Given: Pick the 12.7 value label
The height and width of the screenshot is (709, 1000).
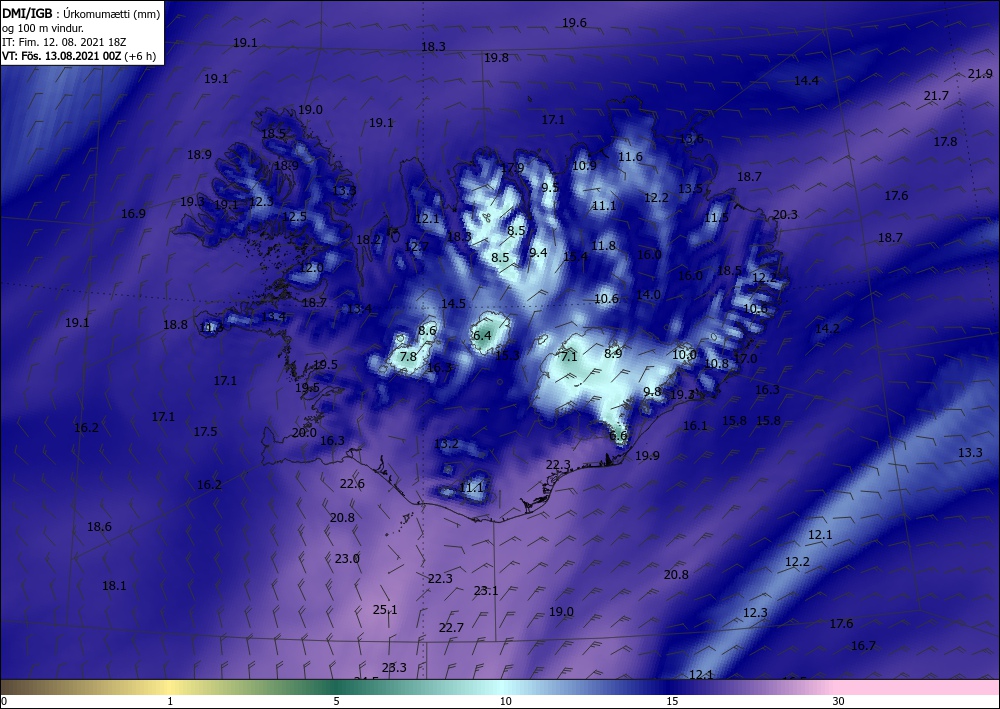Looking at the screenshot, I should click(416, 247).
